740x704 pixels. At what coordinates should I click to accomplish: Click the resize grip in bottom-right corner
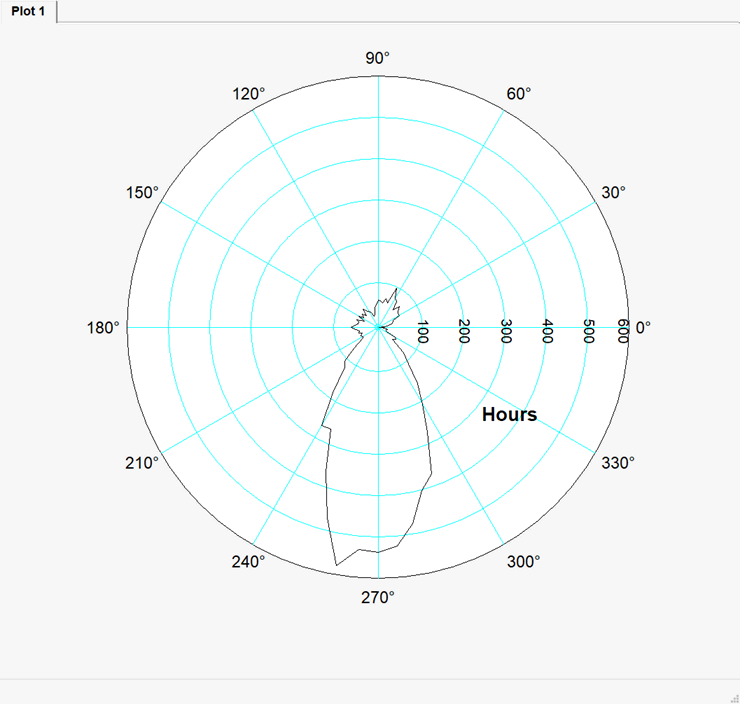pyautogui.click(x=731, y=695)
